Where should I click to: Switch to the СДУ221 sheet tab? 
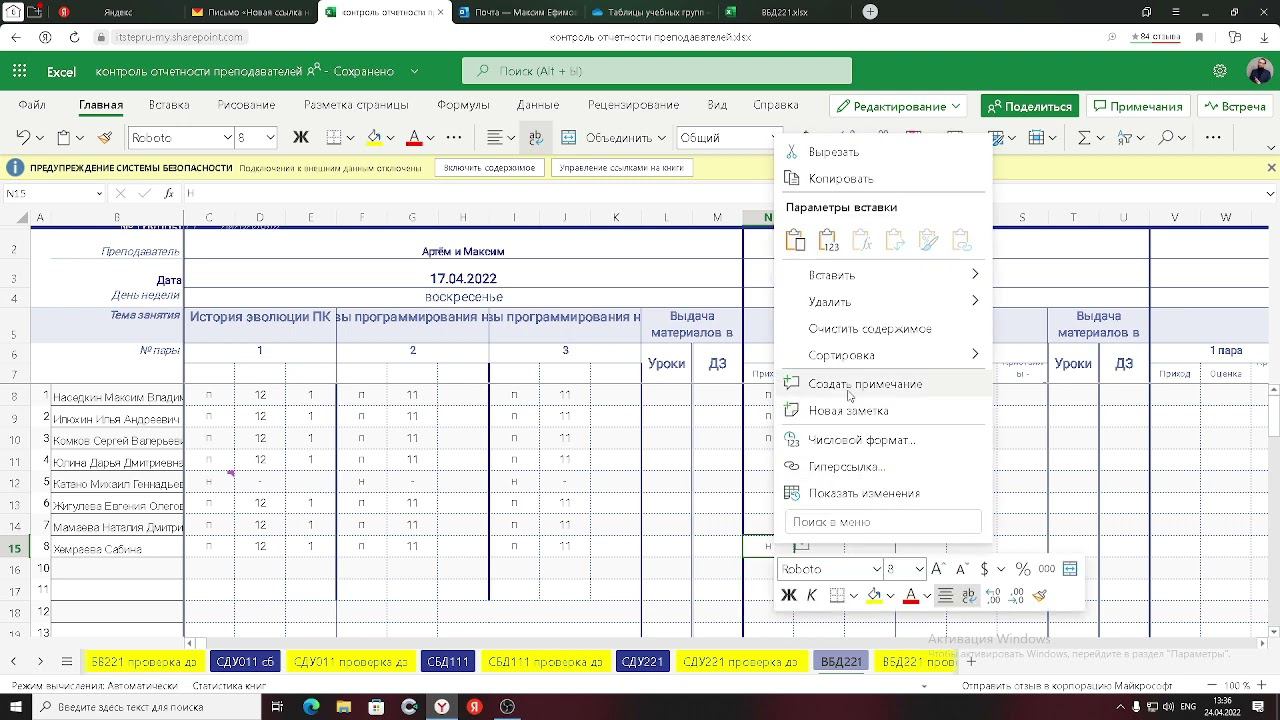coord(642,662)
